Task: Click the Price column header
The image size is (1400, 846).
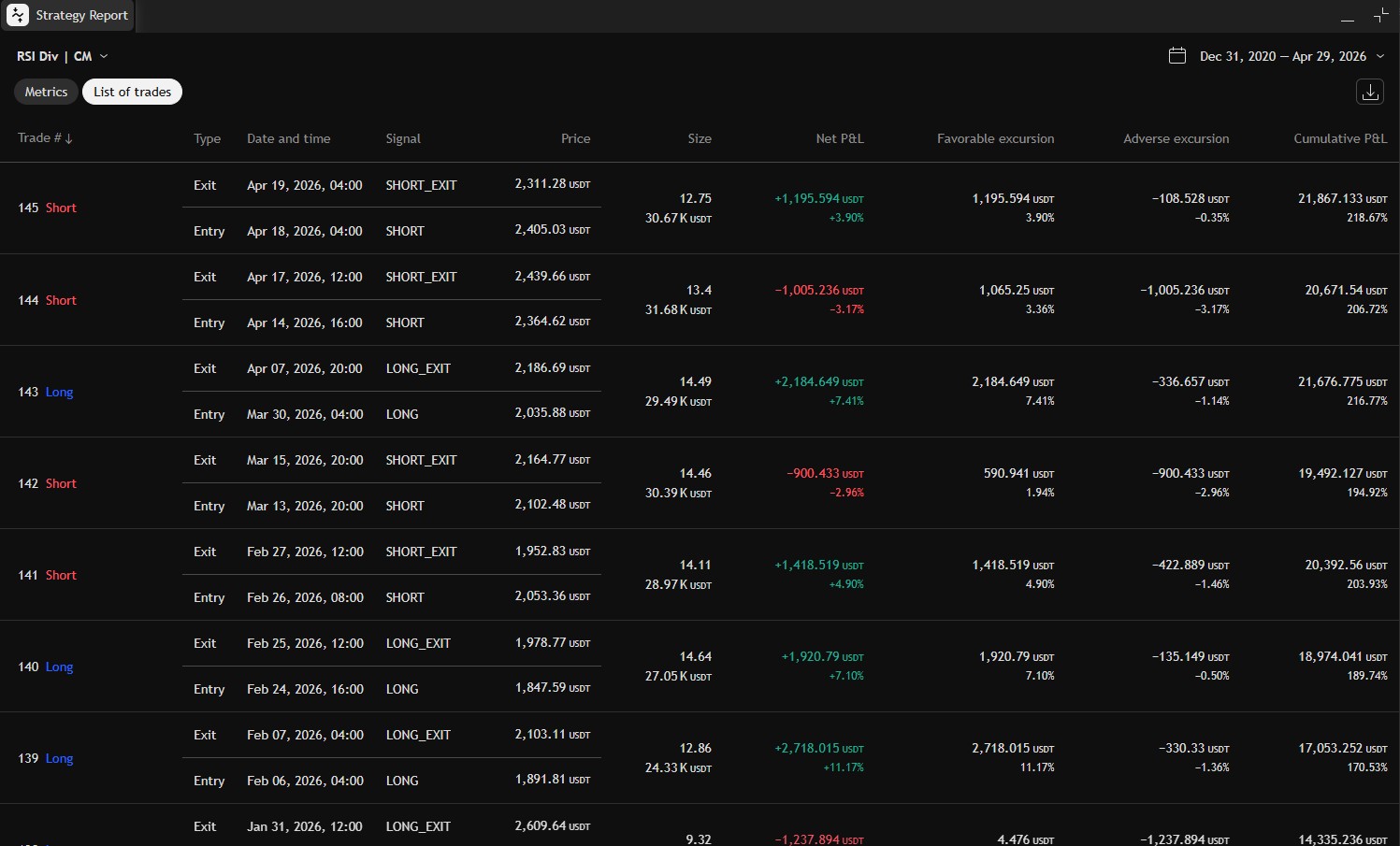Action: coord(575,138)
